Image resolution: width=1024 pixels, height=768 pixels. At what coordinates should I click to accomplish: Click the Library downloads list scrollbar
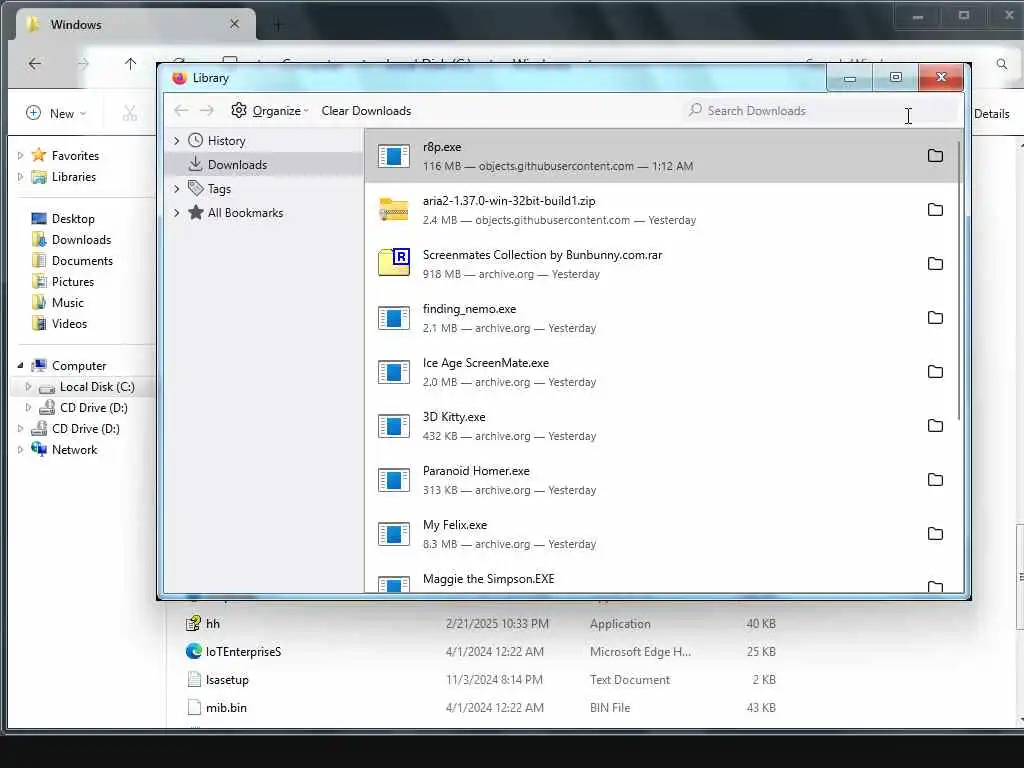(959, 281)
